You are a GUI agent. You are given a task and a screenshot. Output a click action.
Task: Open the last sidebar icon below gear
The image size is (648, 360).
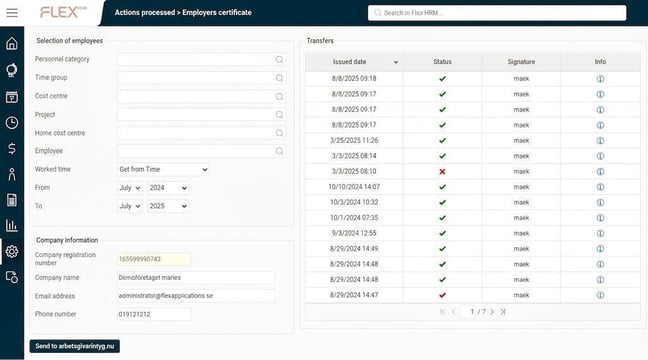point(12,277)
